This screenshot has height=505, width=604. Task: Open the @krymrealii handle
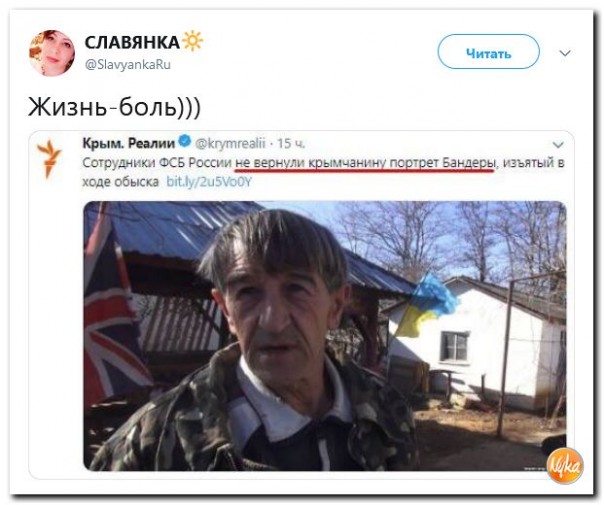(230, 143)
